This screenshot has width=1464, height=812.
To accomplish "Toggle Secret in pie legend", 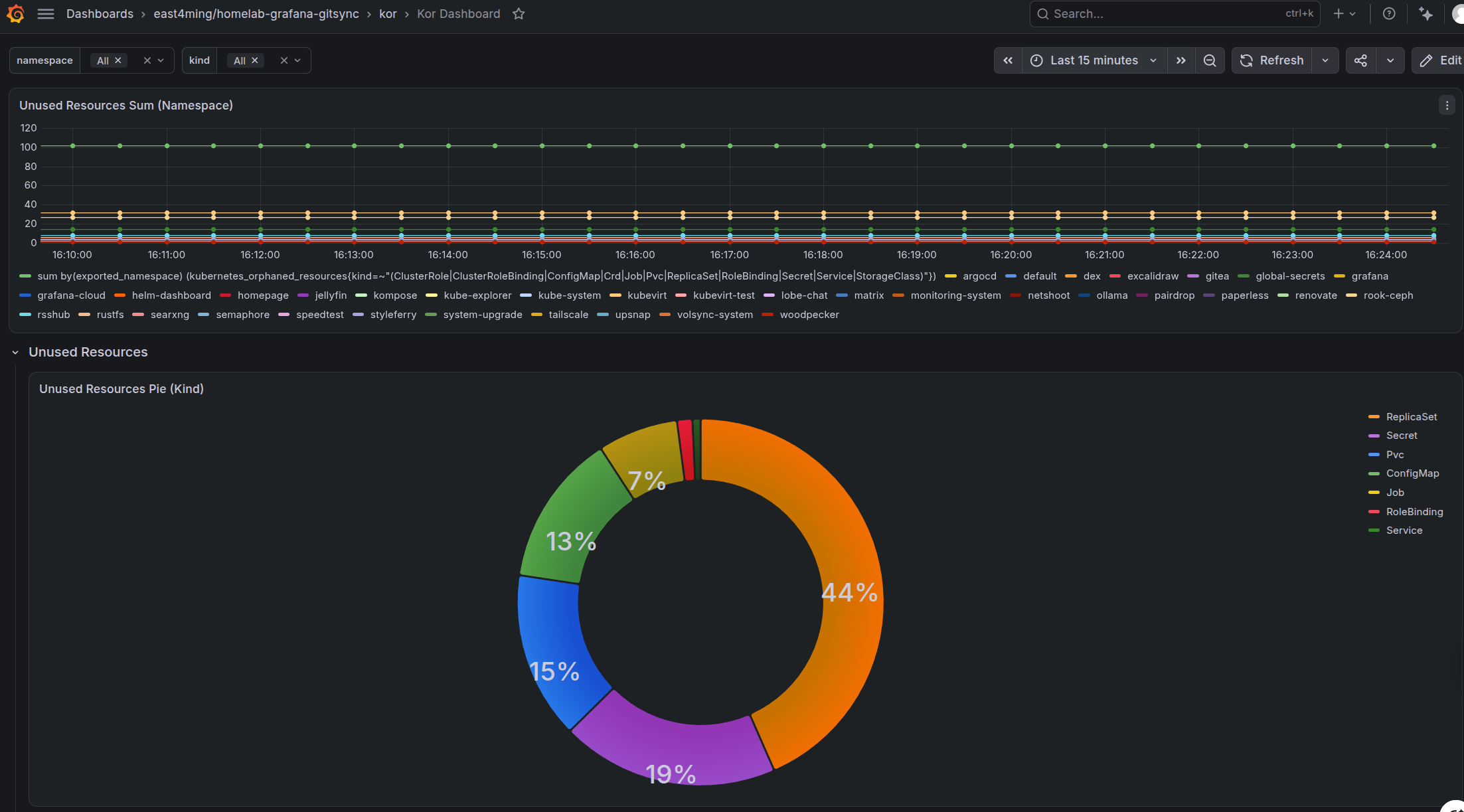I will (1402, 436).
